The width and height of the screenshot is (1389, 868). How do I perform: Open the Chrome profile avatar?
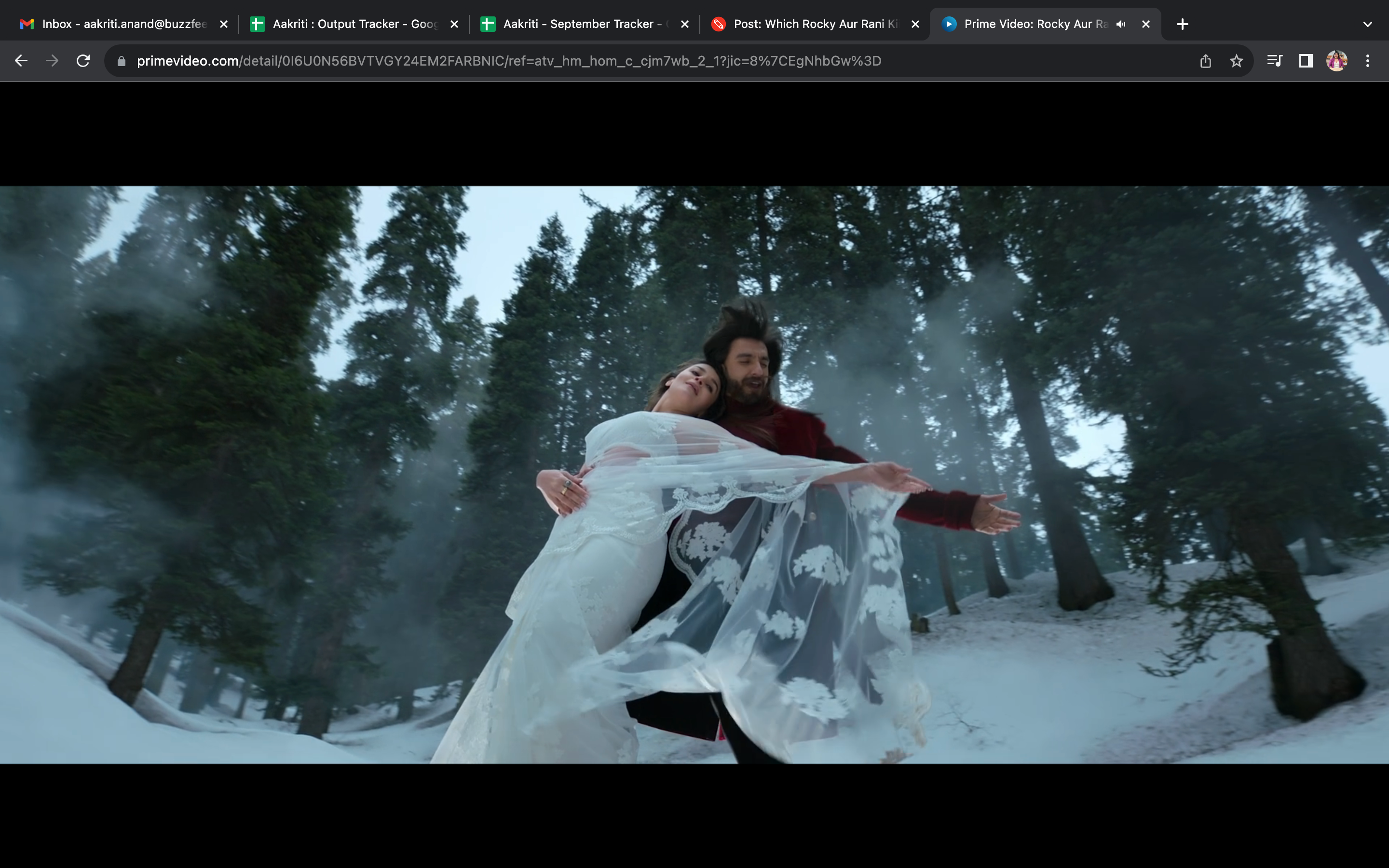(1337, 61)
